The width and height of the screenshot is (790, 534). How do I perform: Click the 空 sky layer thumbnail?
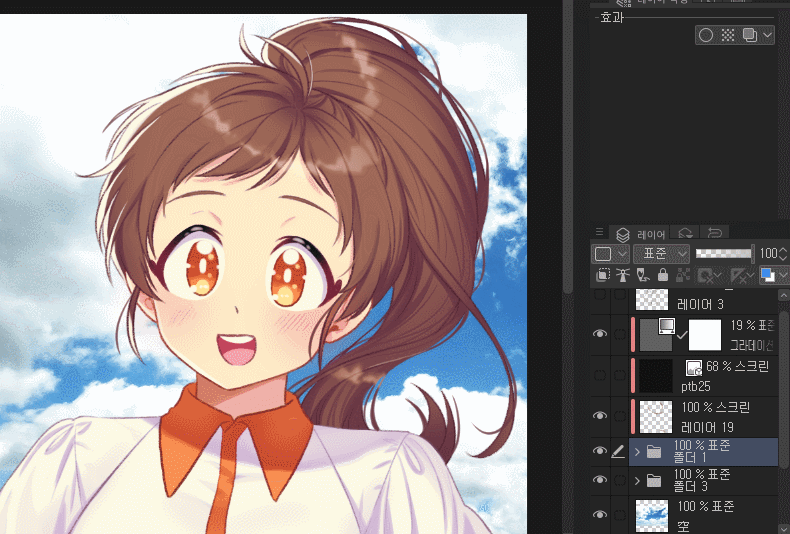[652, 515]
